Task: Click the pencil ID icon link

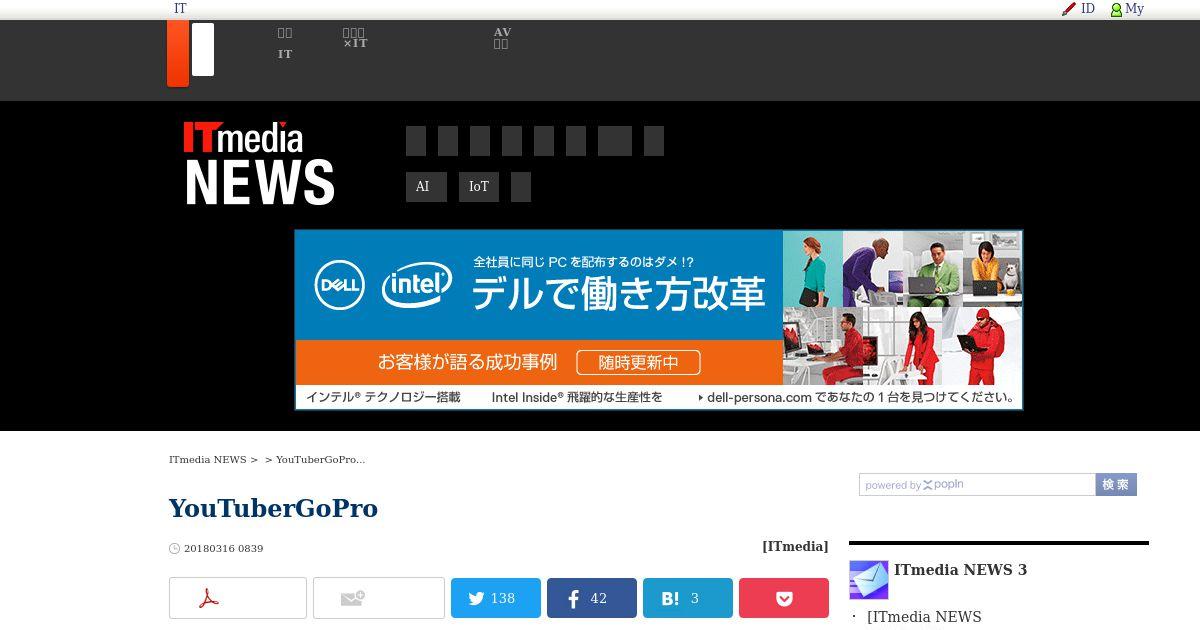Action: coord(1078,9)
